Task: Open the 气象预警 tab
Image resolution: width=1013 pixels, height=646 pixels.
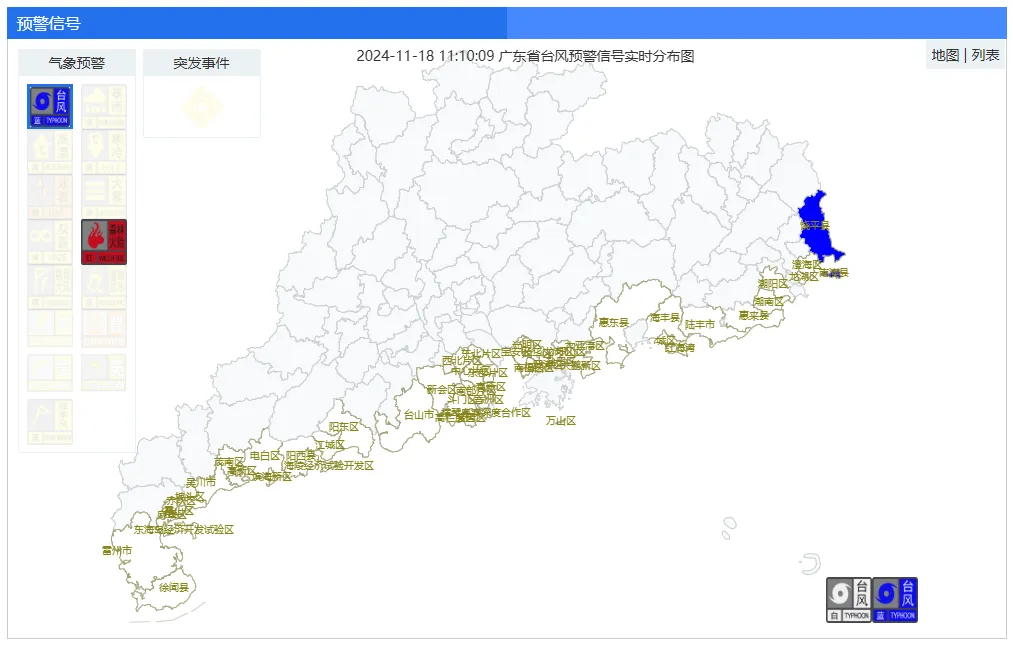Action: point(77,63)
